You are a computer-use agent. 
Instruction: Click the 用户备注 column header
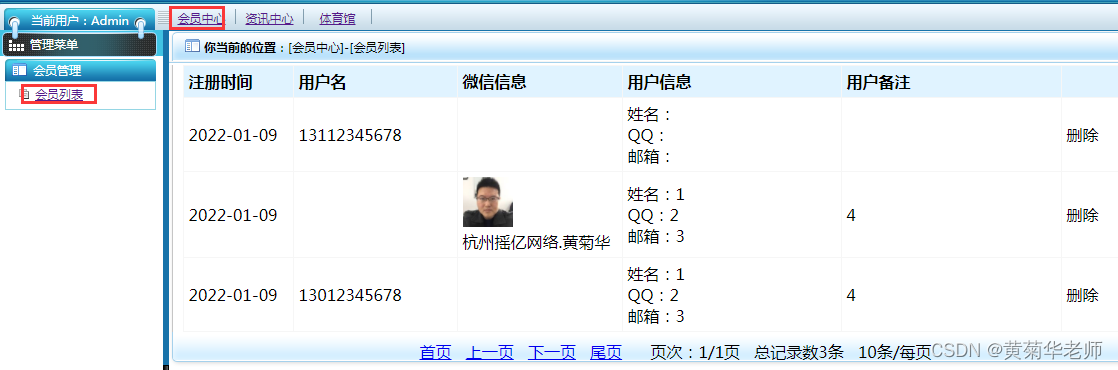pyautogui.click(x=878, y=82)
